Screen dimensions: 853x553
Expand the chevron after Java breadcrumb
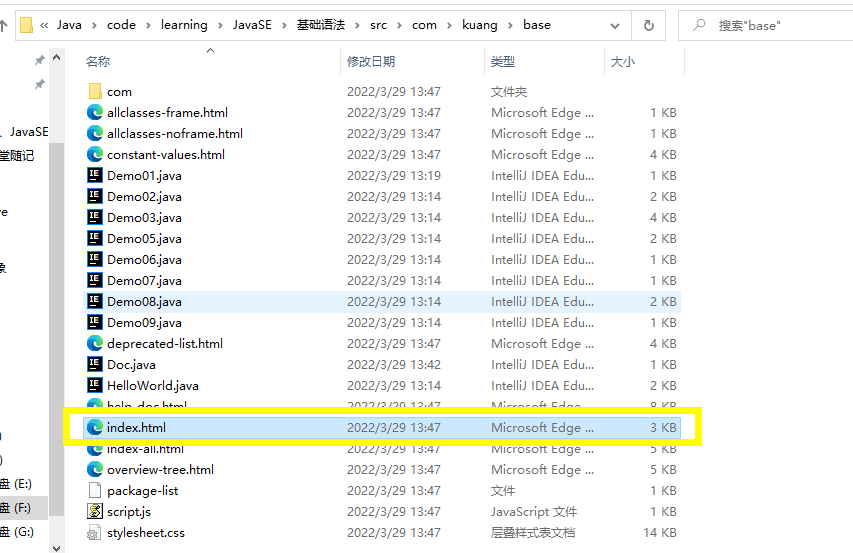click(x=94, y=26)
